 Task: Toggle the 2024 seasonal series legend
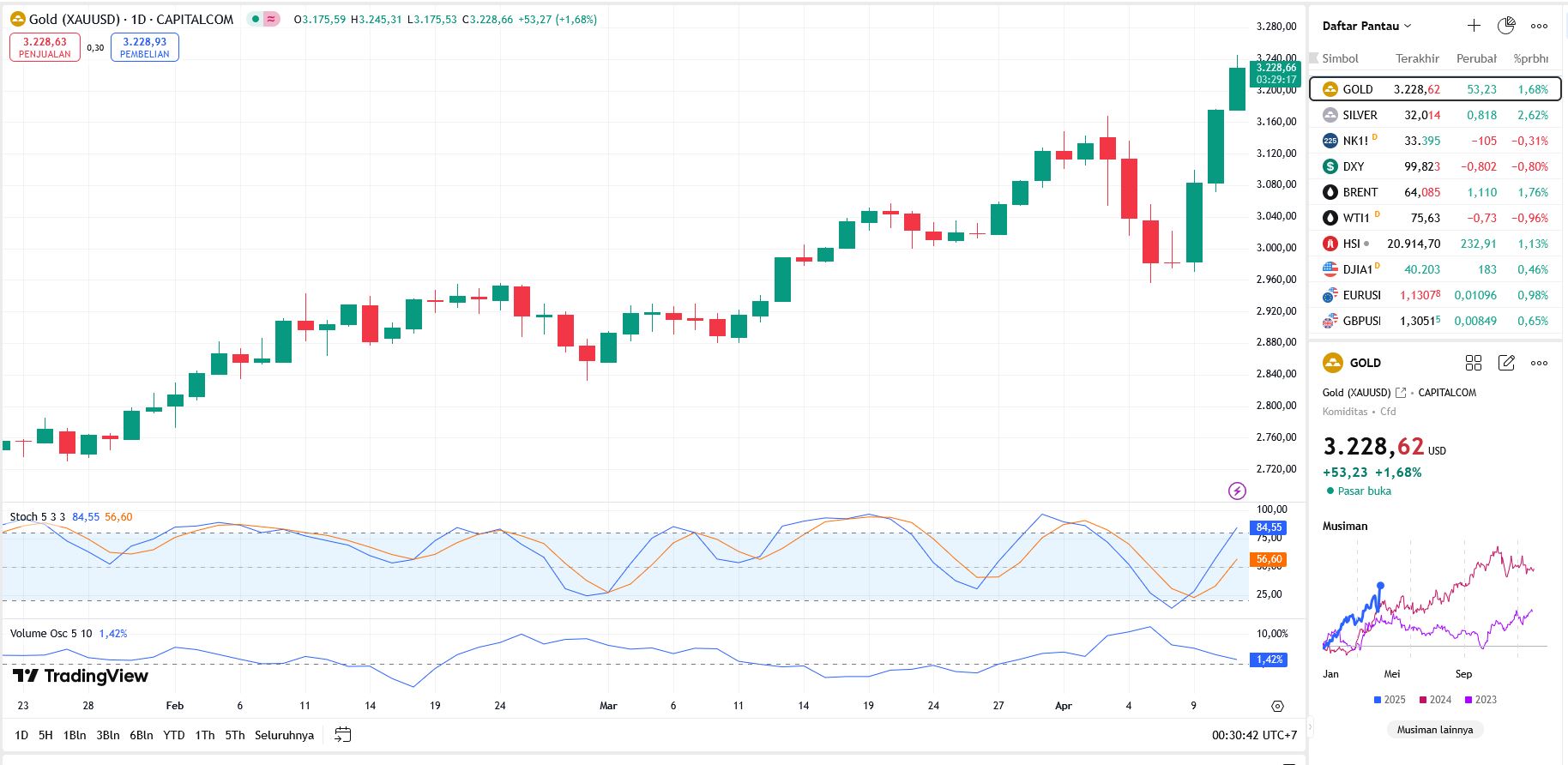coord(1435,700)
